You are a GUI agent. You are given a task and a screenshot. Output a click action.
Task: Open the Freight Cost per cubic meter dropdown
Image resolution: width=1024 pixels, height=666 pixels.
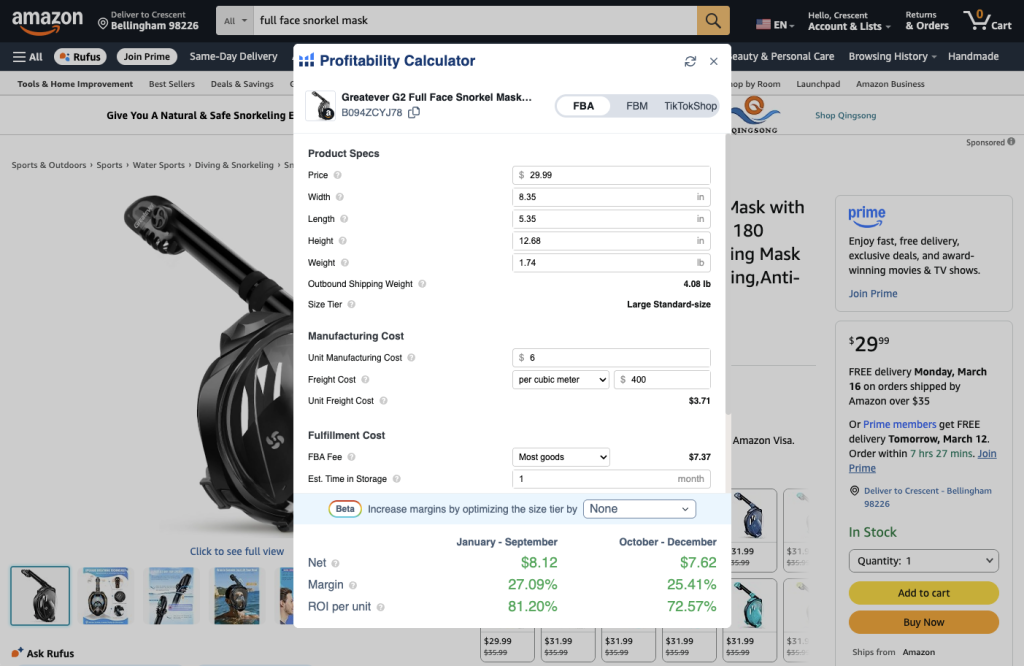[x=560, y=380]
